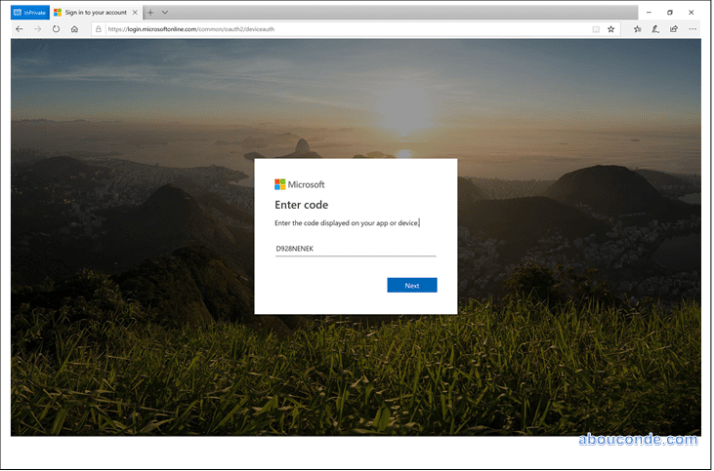Click the browser Back arrow

[x=19, y=29]
